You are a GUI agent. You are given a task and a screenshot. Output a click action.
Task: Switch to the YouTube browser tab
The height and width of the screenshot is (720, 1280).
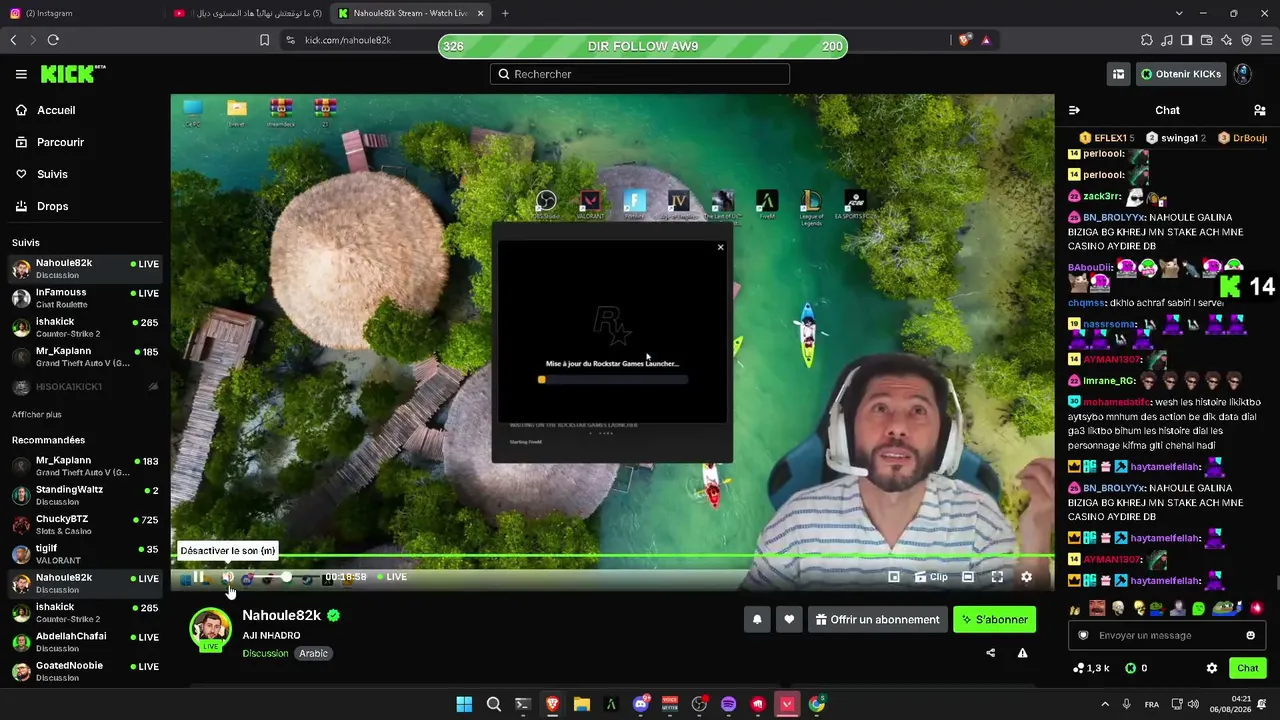[x=247, y=13]
